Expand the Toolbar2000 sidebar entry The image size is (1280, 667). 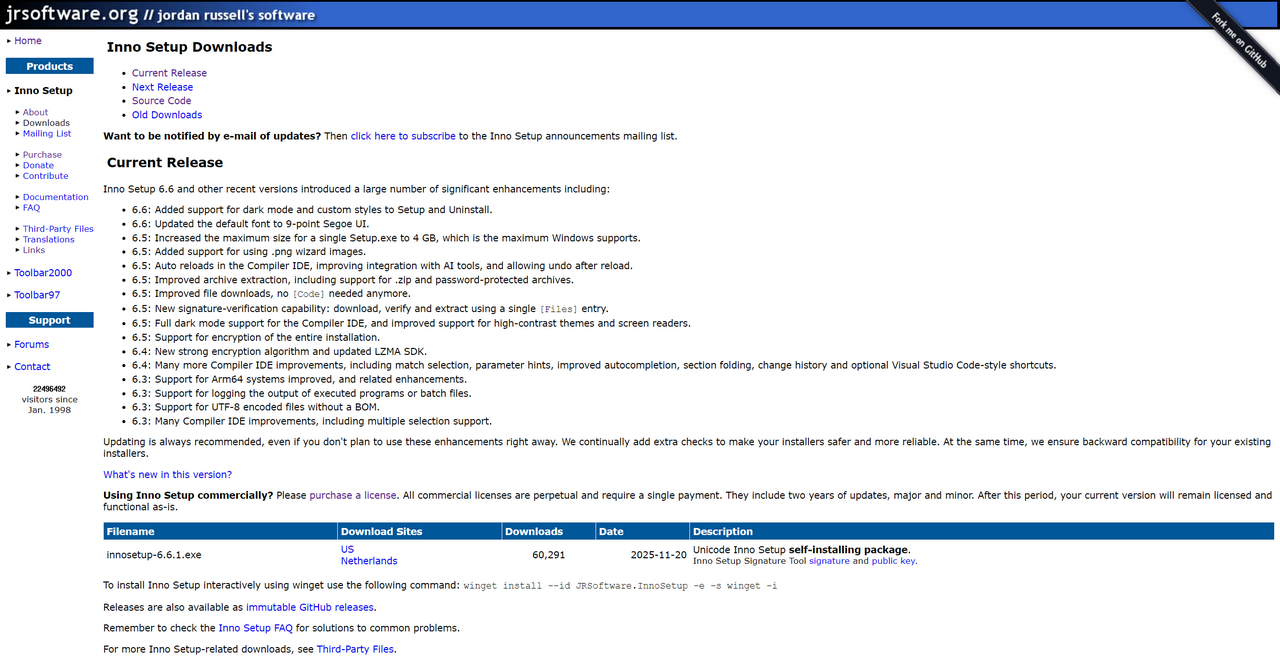click(44, 272)
